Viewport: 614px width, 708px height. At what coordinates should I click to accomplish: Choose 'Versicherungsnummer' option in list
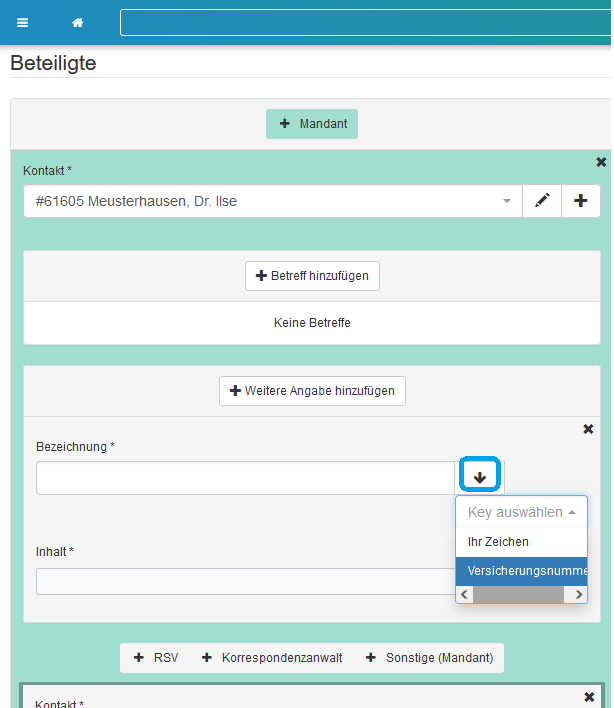[x=521, y=571]
